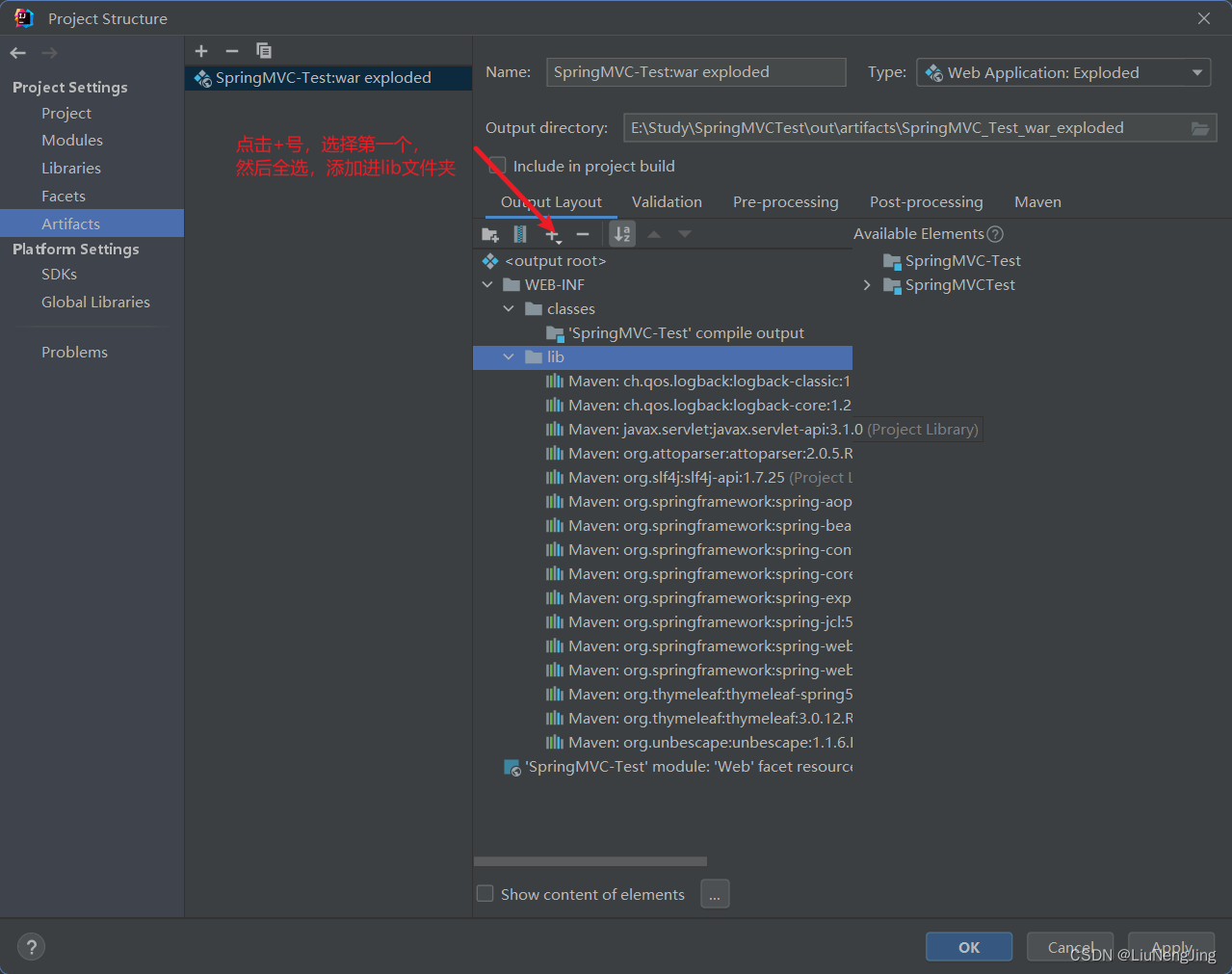Open the Pre-processing tab

click(x=785, y=202)
